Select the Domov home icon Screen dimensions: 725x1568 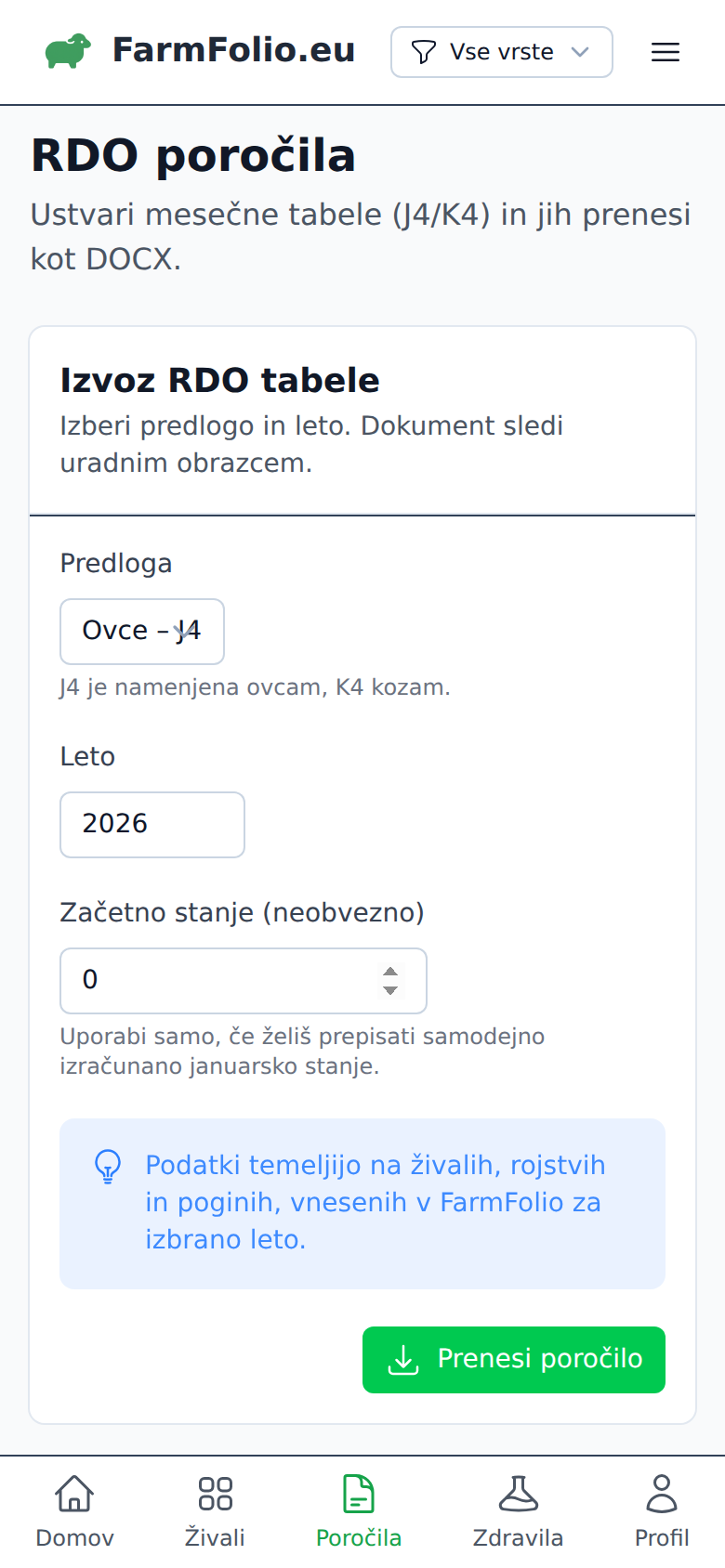tap(73, 1494)
